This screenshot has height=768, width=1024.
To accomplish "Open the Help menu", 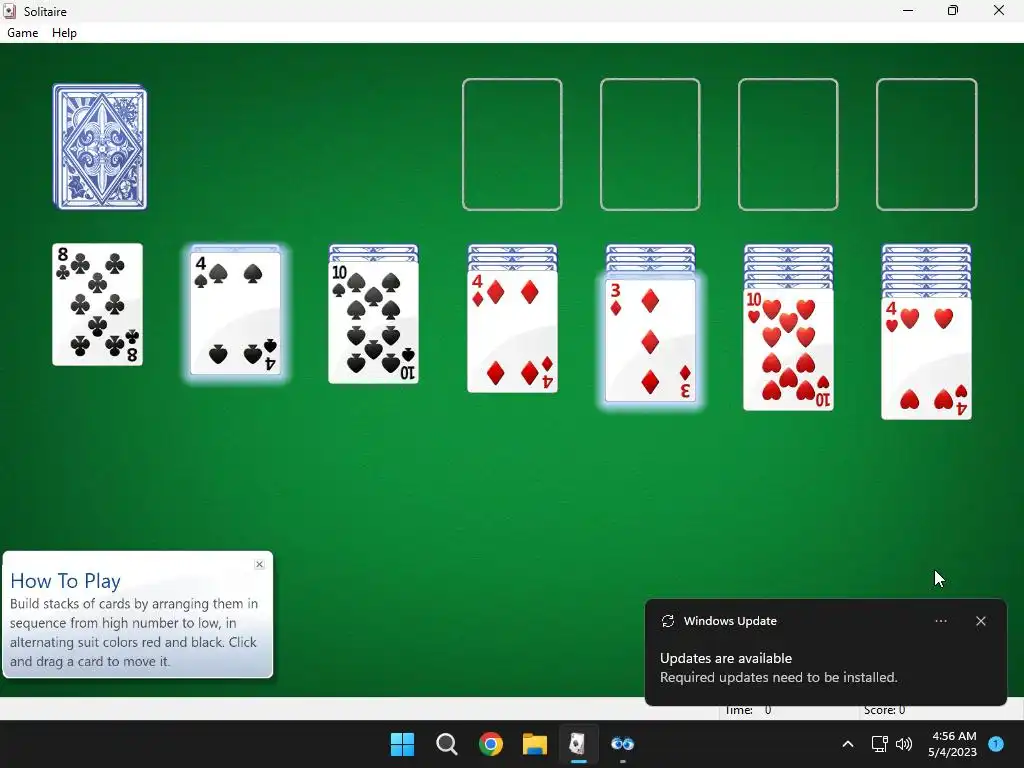I will coord(64,33).
